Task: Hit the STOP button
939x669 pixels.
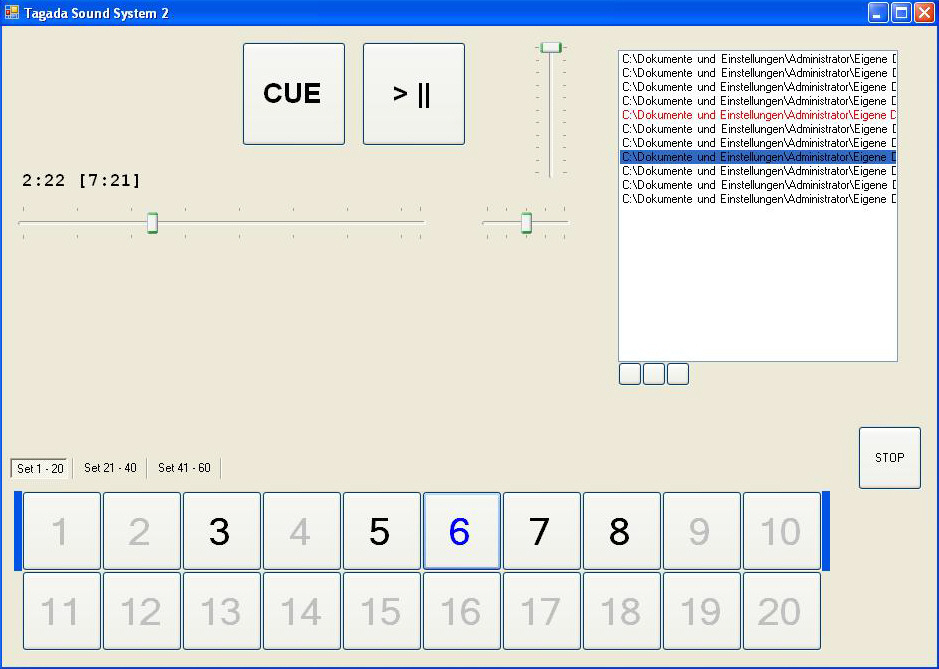Action: 889,458
